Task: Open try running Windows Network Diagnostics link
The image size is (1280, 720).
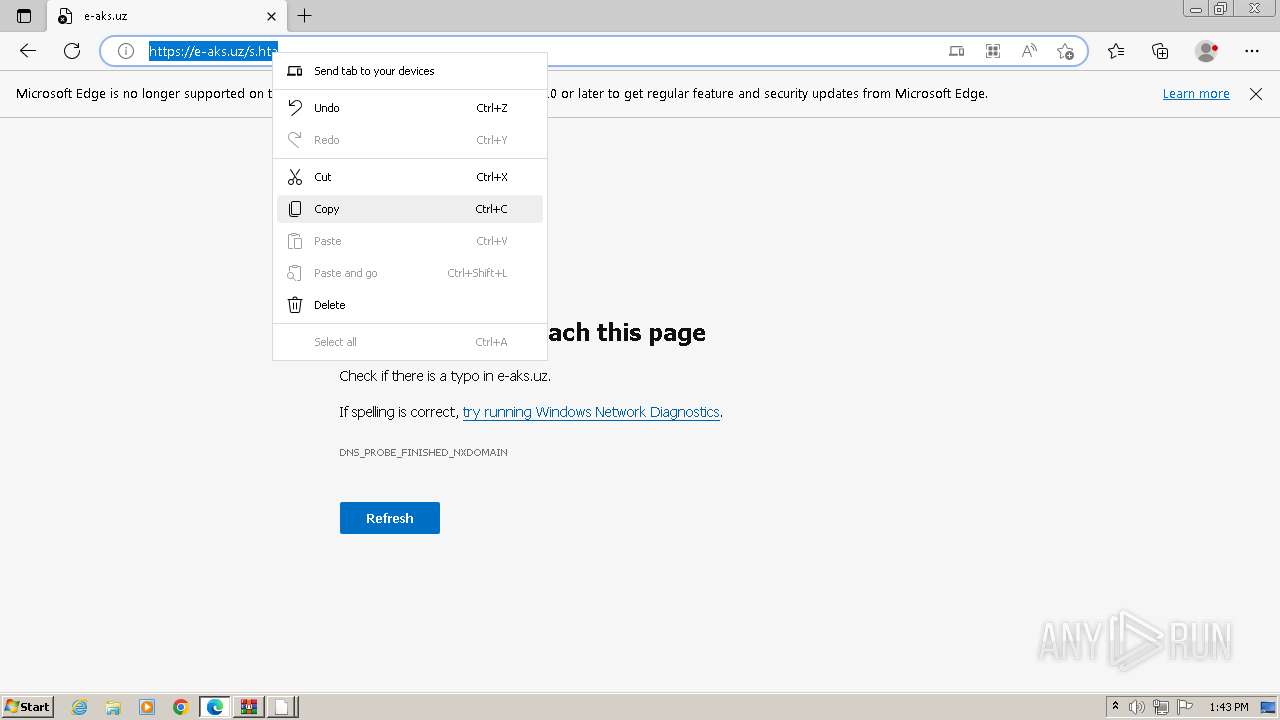Action: pos(591,412)
